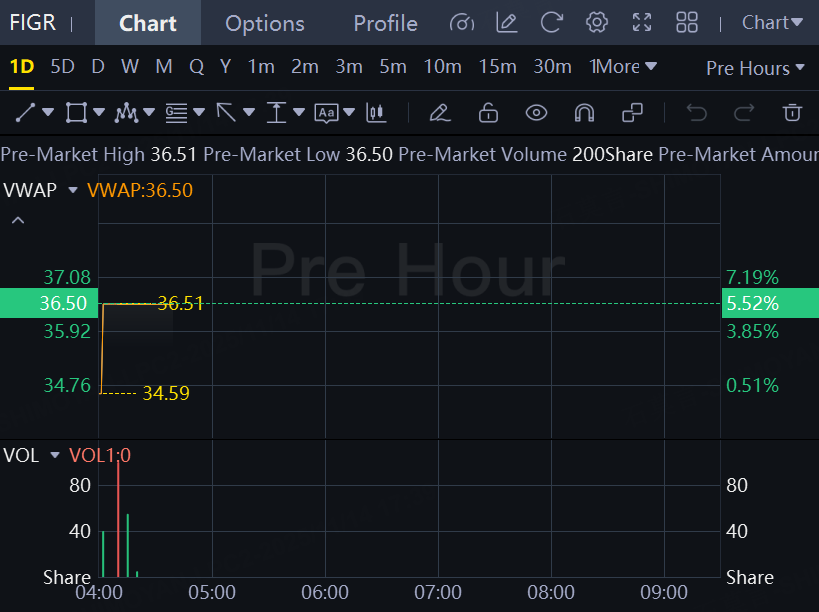Select the trend line drawing tool
Viewport: 819px width, 612px height.
pyautogui.click(x=25, y=112)
